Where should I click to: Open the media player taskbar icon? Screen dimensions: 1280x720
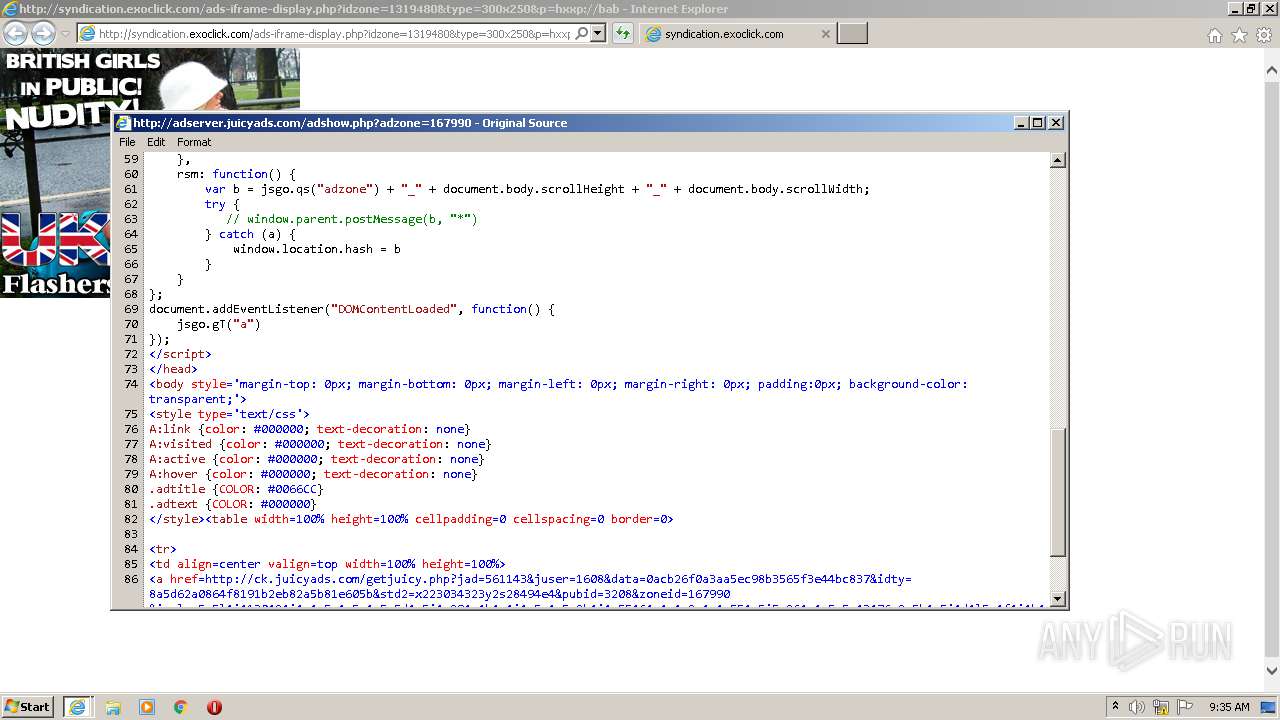tap(147, 707)
